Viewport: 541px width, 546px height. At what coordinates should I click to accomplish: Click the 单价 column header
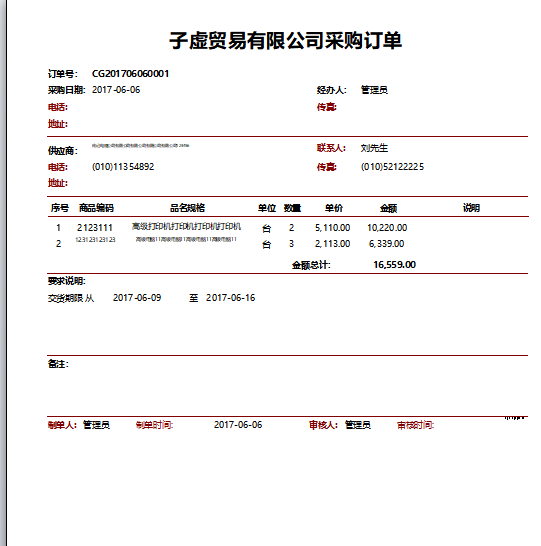pos(334,208)
